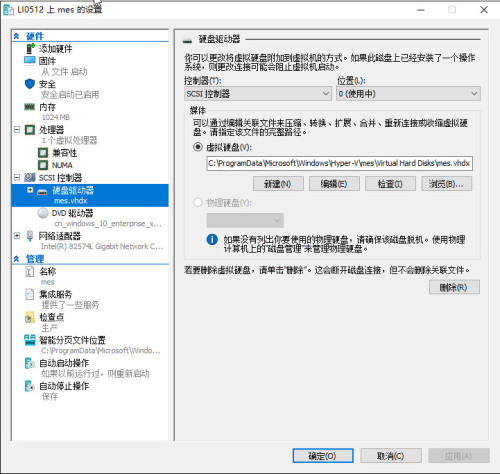Screen dimensions: 500x474
Task: Click the SCSI controller (SCSI 控制器) icon
Action: tap(30, 177)
